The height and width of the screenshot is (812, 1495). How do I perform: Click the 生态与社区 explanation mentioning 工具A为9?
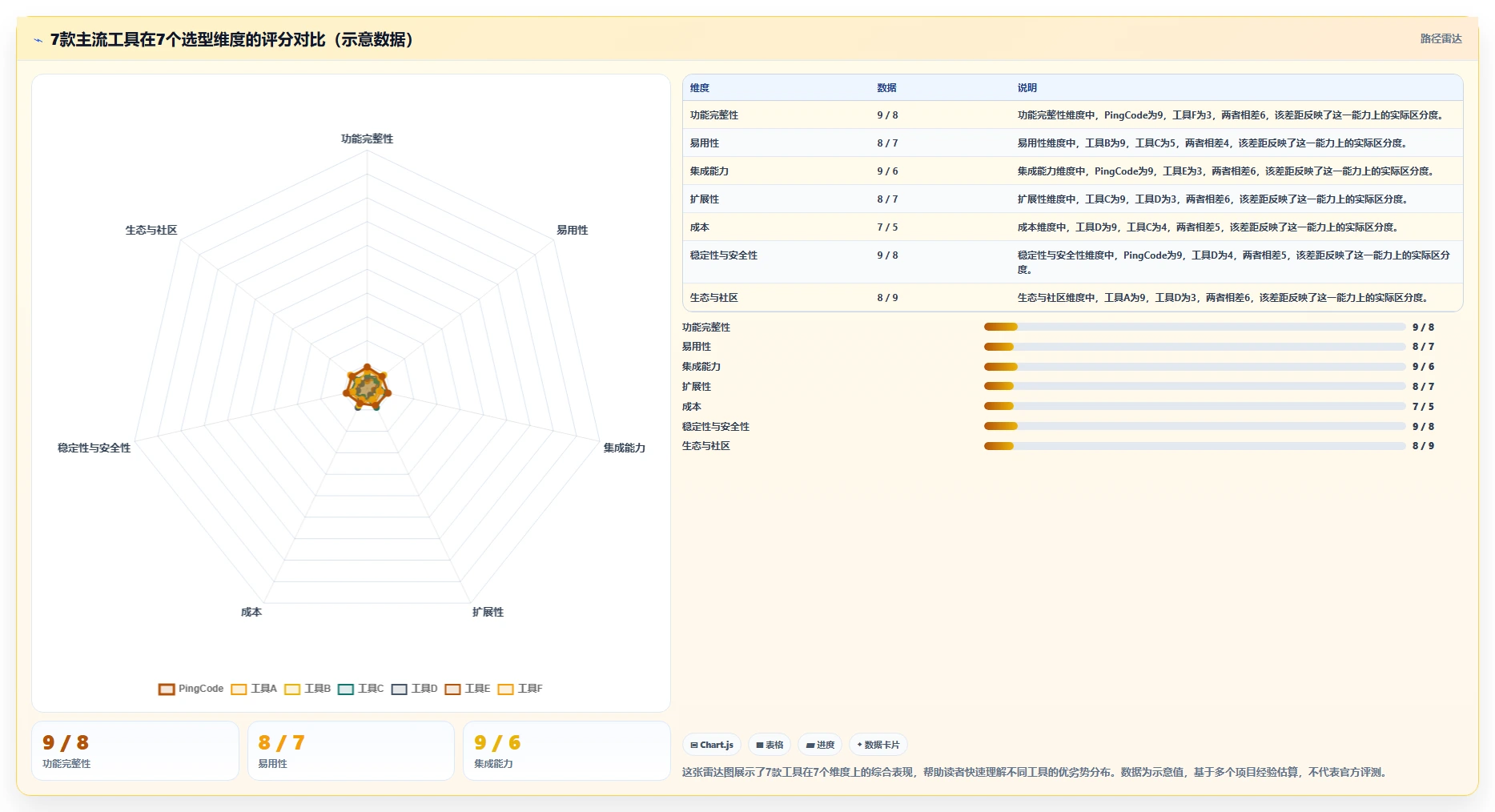point(1223,298)
